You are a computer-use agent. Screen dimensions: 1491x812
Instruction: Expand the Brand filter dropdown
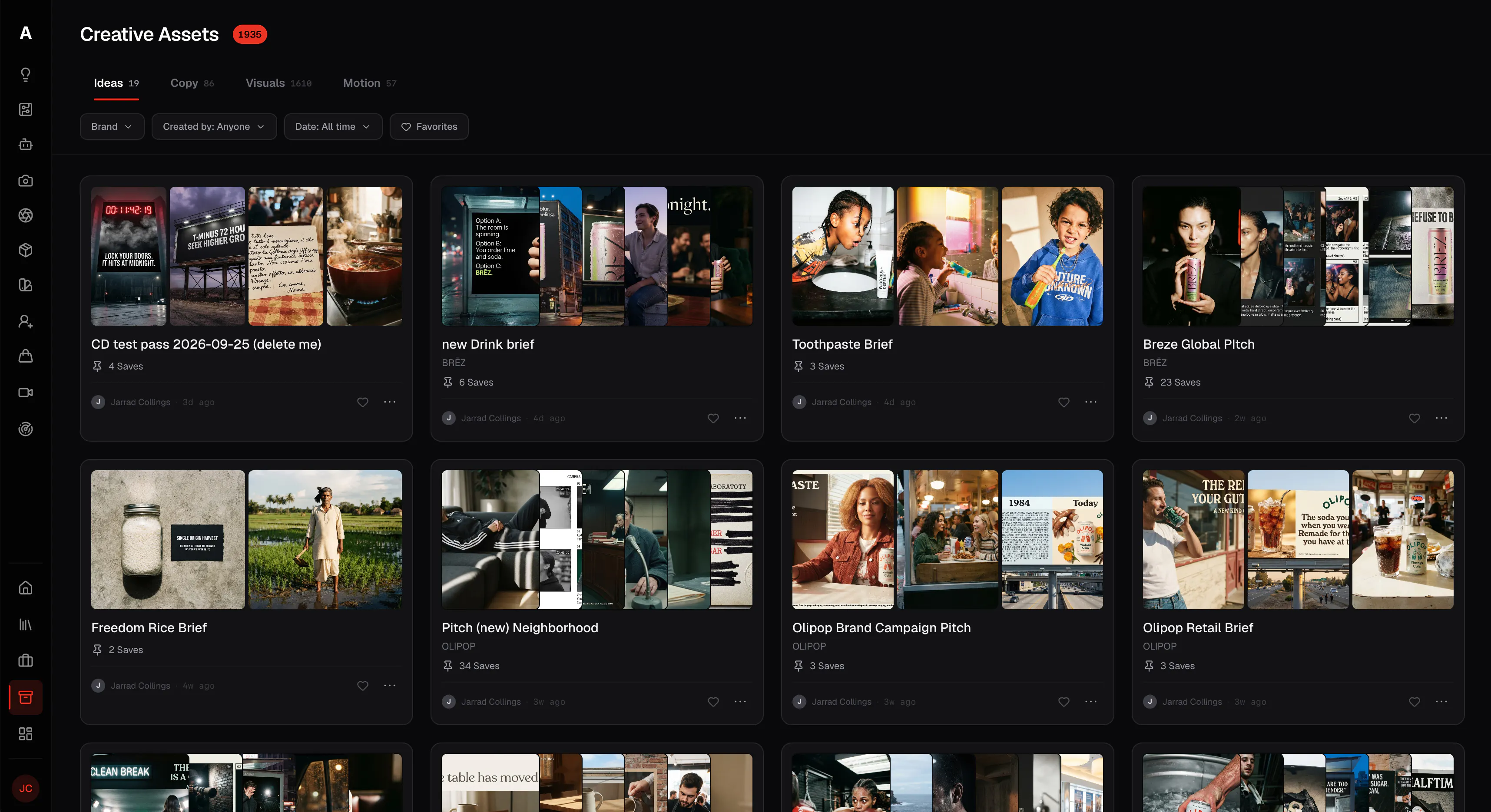[112, 127]
